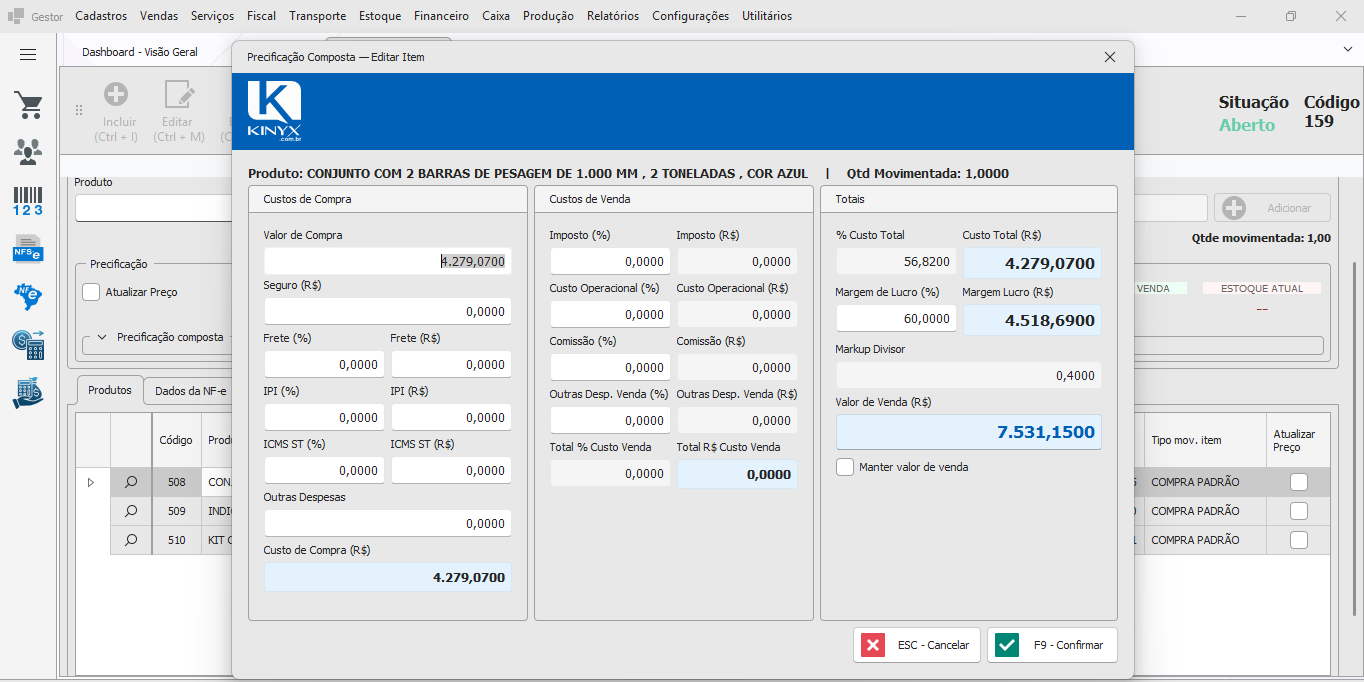Expand row arrow beside item 508
Screen dimensions: 1364x682
click(x=91, y=482)
